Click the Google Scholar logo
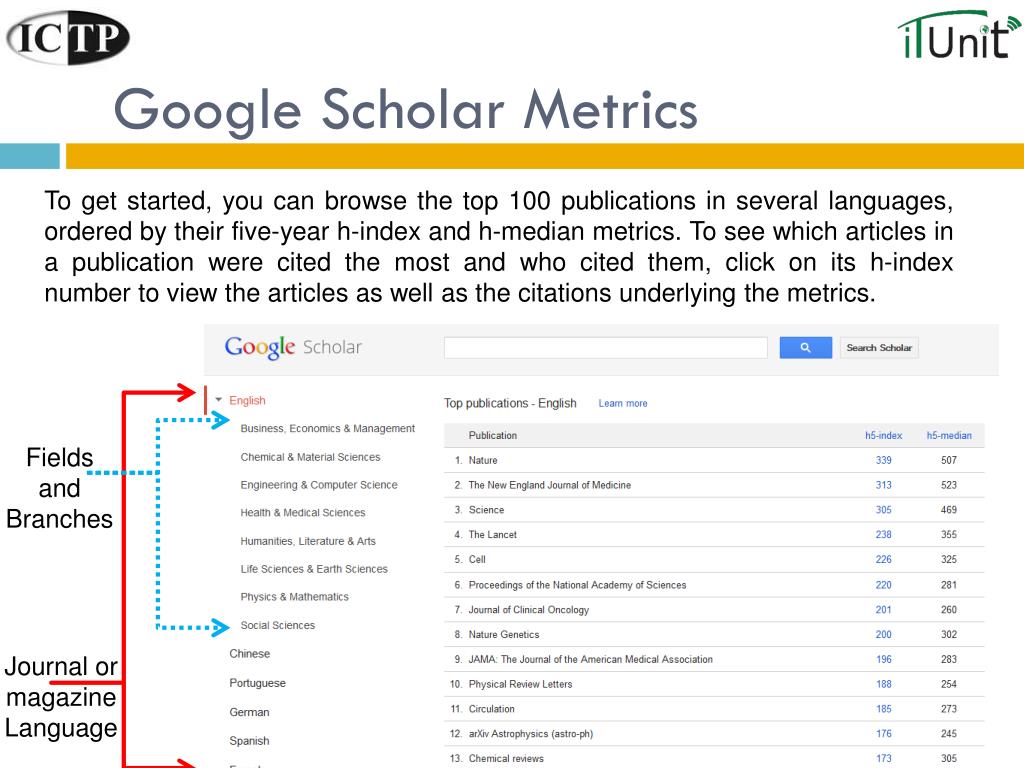Image resolution: width=1024 pixels, height=768 pixels. pos(293,347)
